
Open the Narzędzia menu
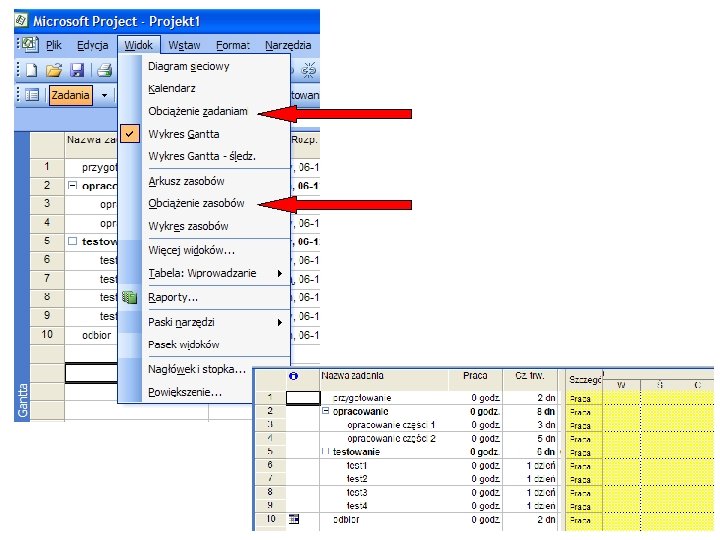pyautogui.click(x=288, y=45)
